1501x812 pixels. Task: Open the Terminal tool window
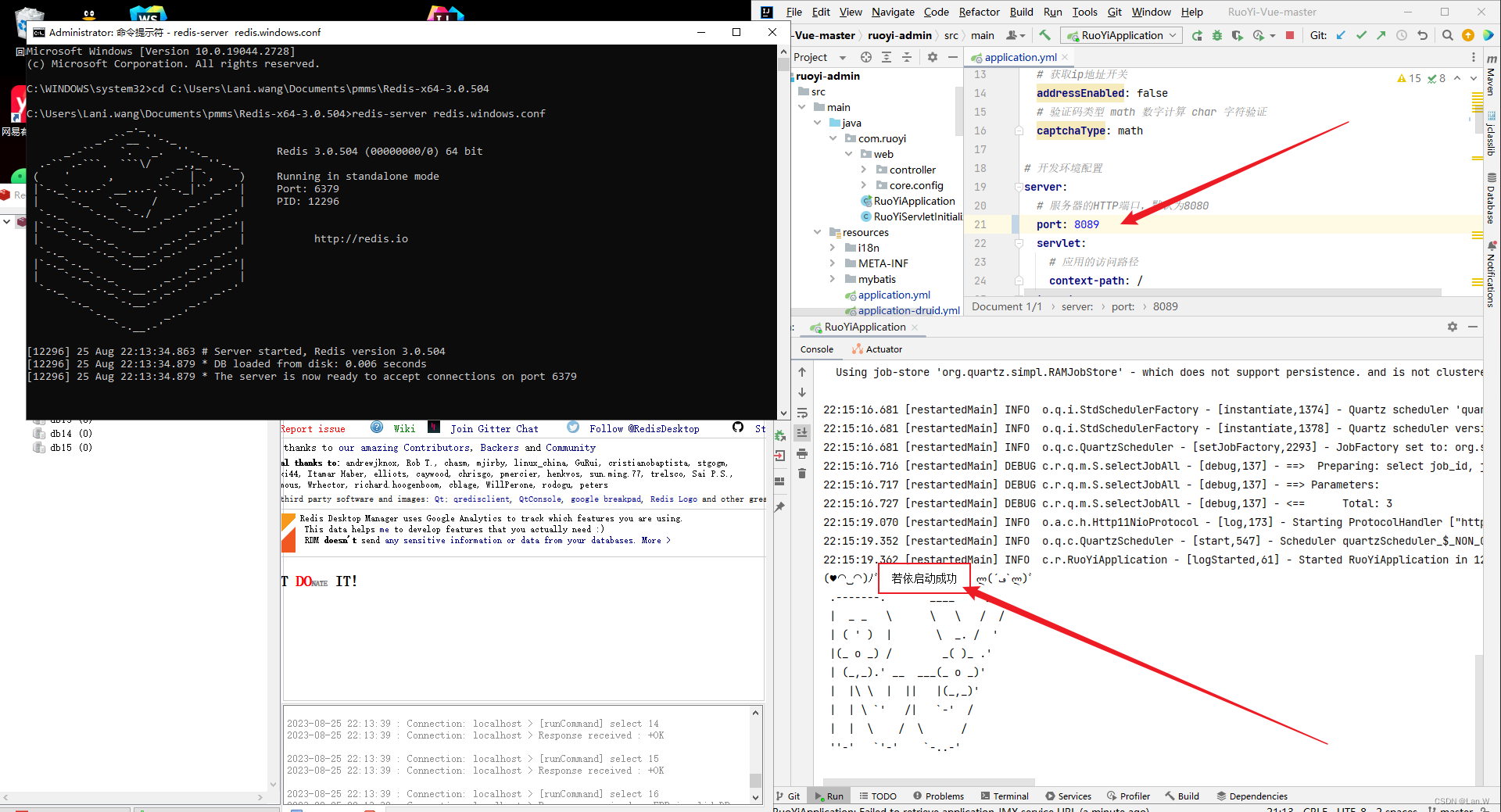click(x=1005, y=796)
